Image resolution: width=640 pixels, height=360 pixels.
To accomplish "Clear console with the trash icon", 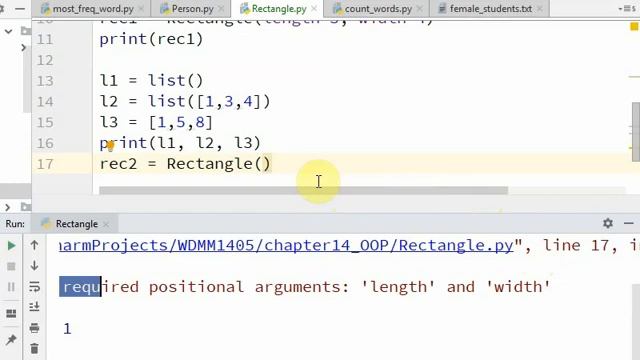I will pos(34,349).
